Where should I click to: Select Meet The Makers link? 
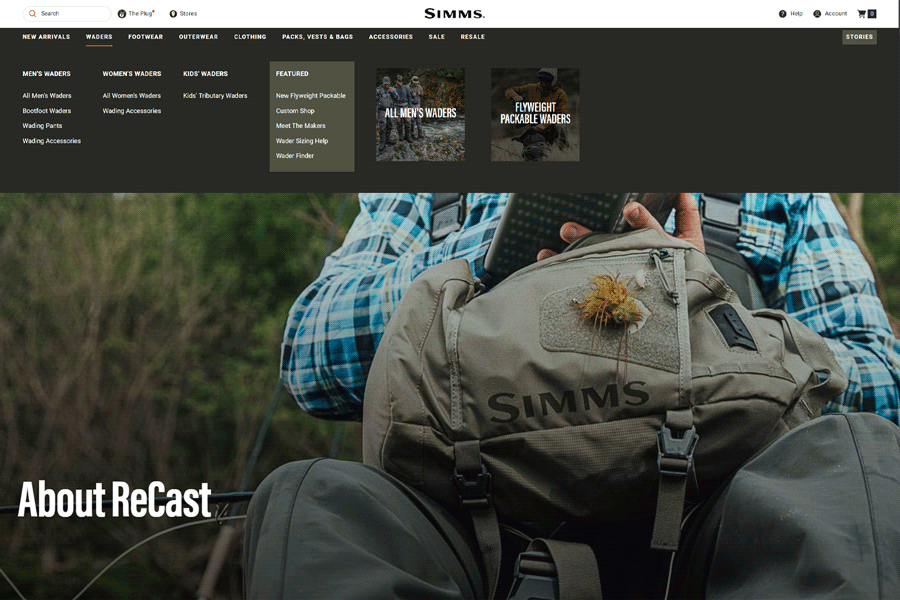[x=300, y=126]
